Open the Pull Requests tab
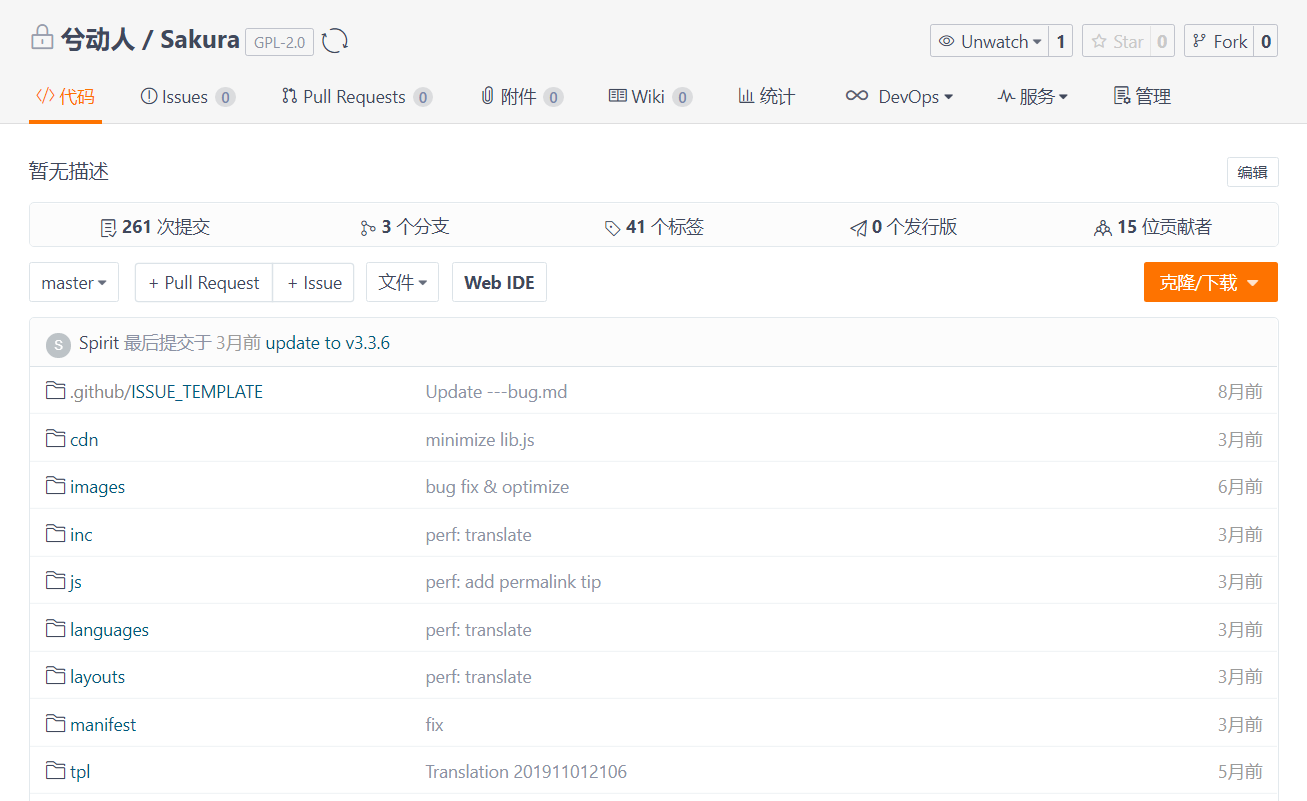This screenshot has width=1307, height=801. [357, 96]
